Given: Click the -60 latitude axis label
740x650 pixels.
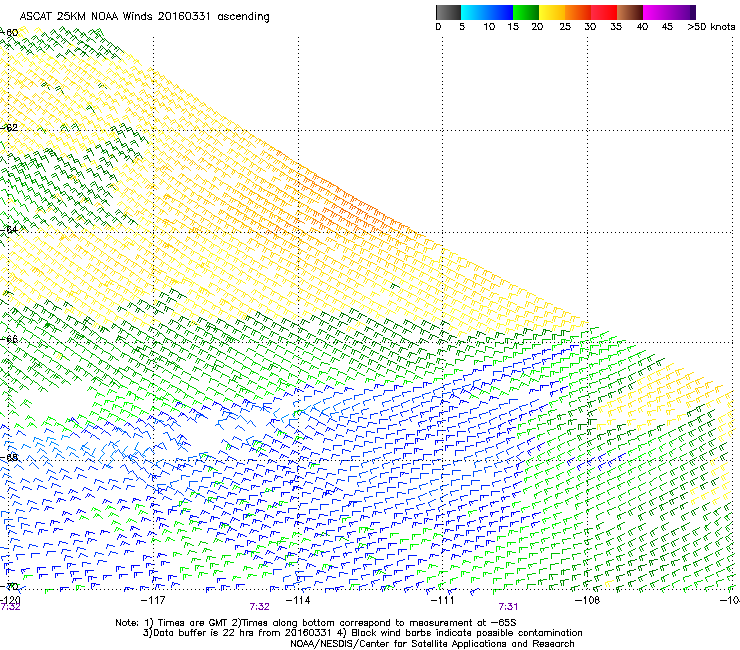Looking at the screenshot, I should pos(9,33).
